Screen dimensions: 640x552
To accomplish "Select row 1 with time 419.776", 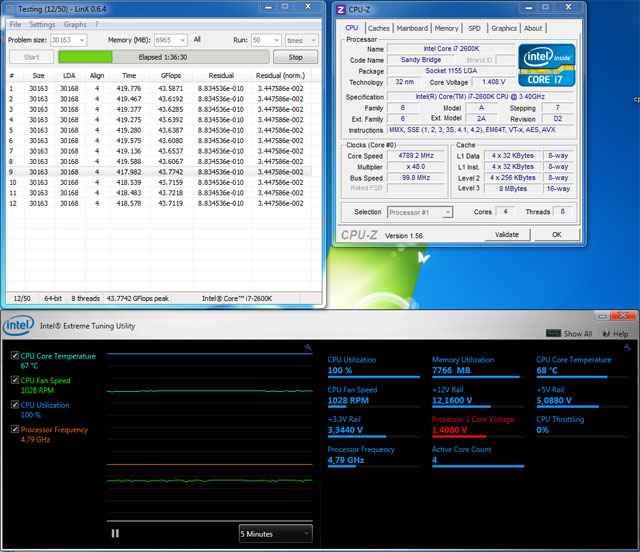I will click(x=159, y=89).
